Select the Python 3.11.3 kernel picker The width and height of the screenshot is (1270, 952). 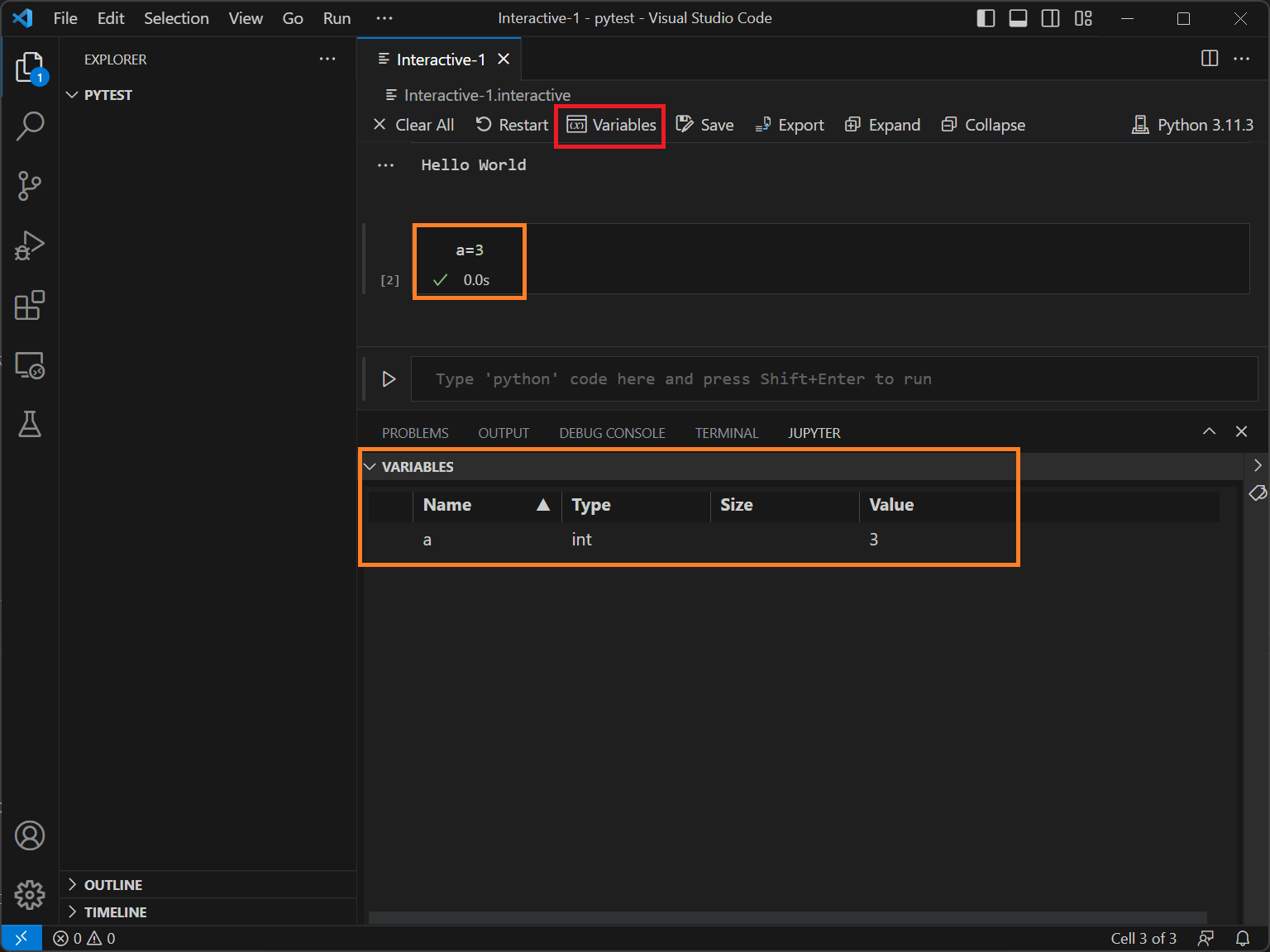tap(1192, 125)
